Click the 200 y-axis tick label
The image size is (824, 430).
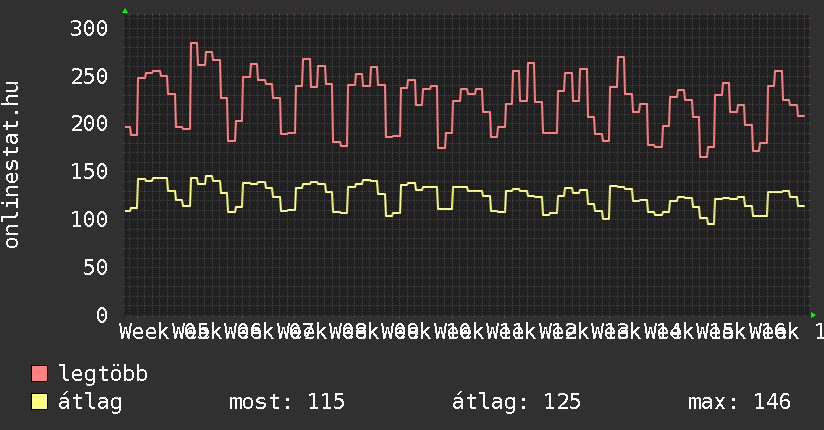tap(88, 124)
